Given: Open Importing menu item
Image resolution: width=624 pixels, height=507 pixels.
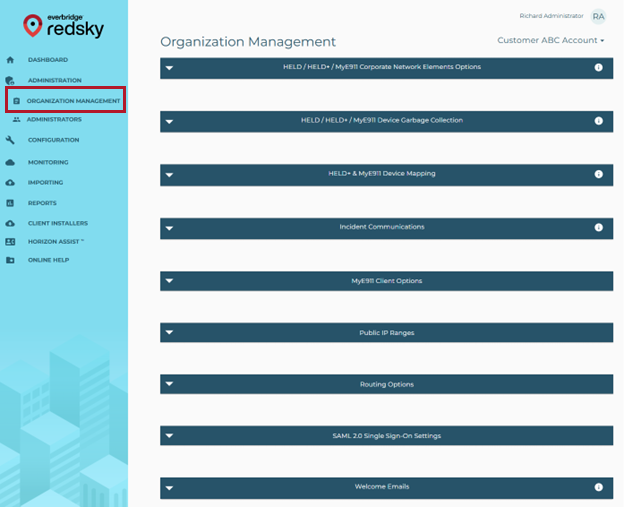Looking at the screenshot, I should click(45, 183).
